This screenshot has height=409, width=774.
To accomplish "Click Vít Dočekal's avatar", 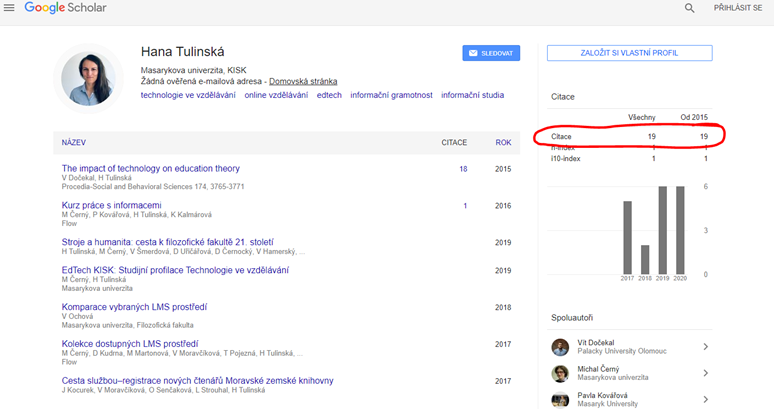I will pos(561,347).
